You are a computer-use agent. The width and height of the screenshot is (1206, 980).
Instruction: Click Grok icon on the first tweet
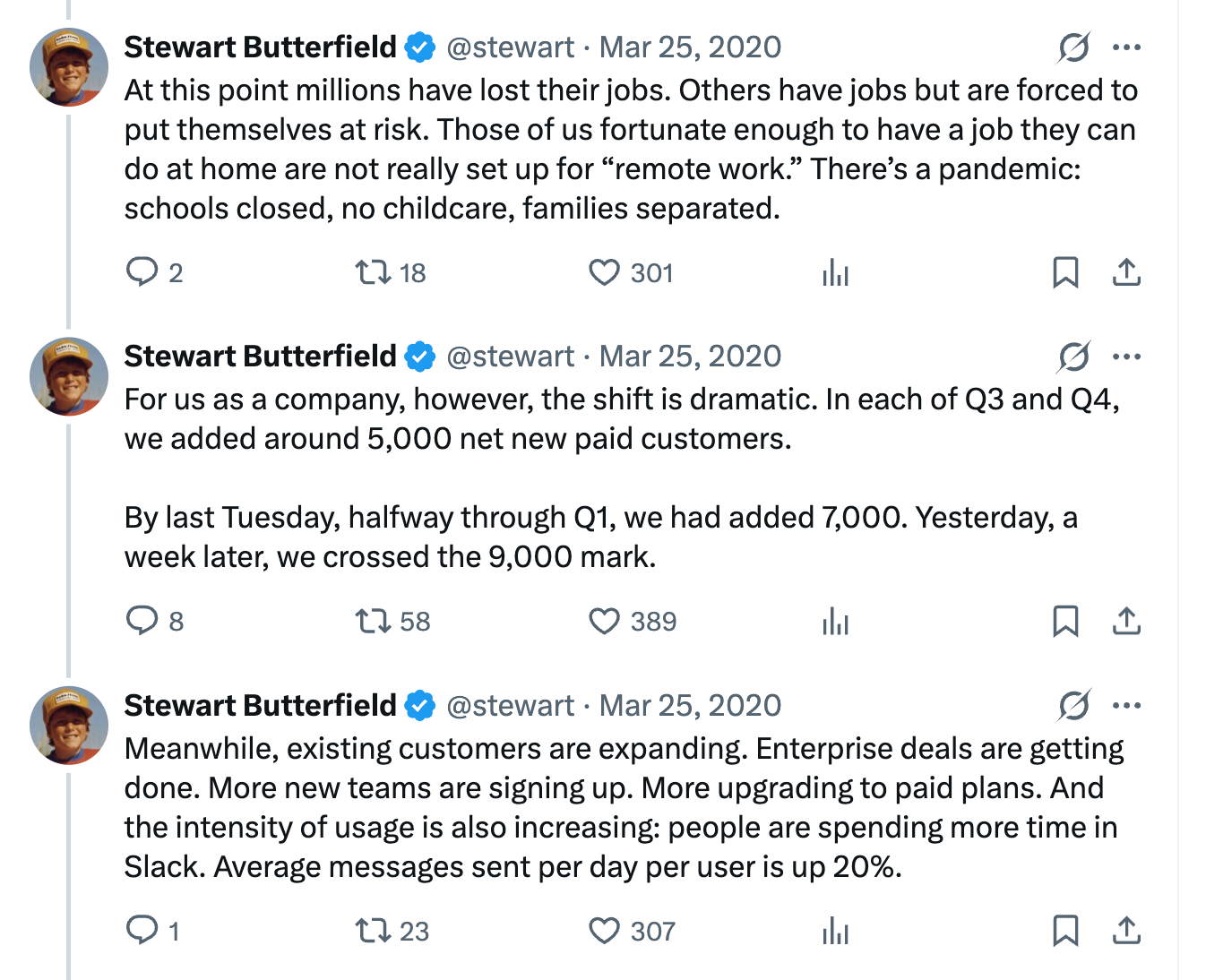coord(1073,47)
